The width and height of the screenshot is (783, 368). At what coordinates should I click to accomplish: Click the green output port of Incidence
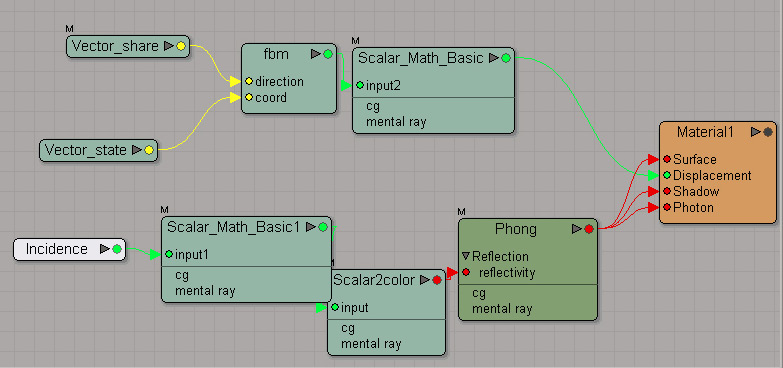[117, 249]
